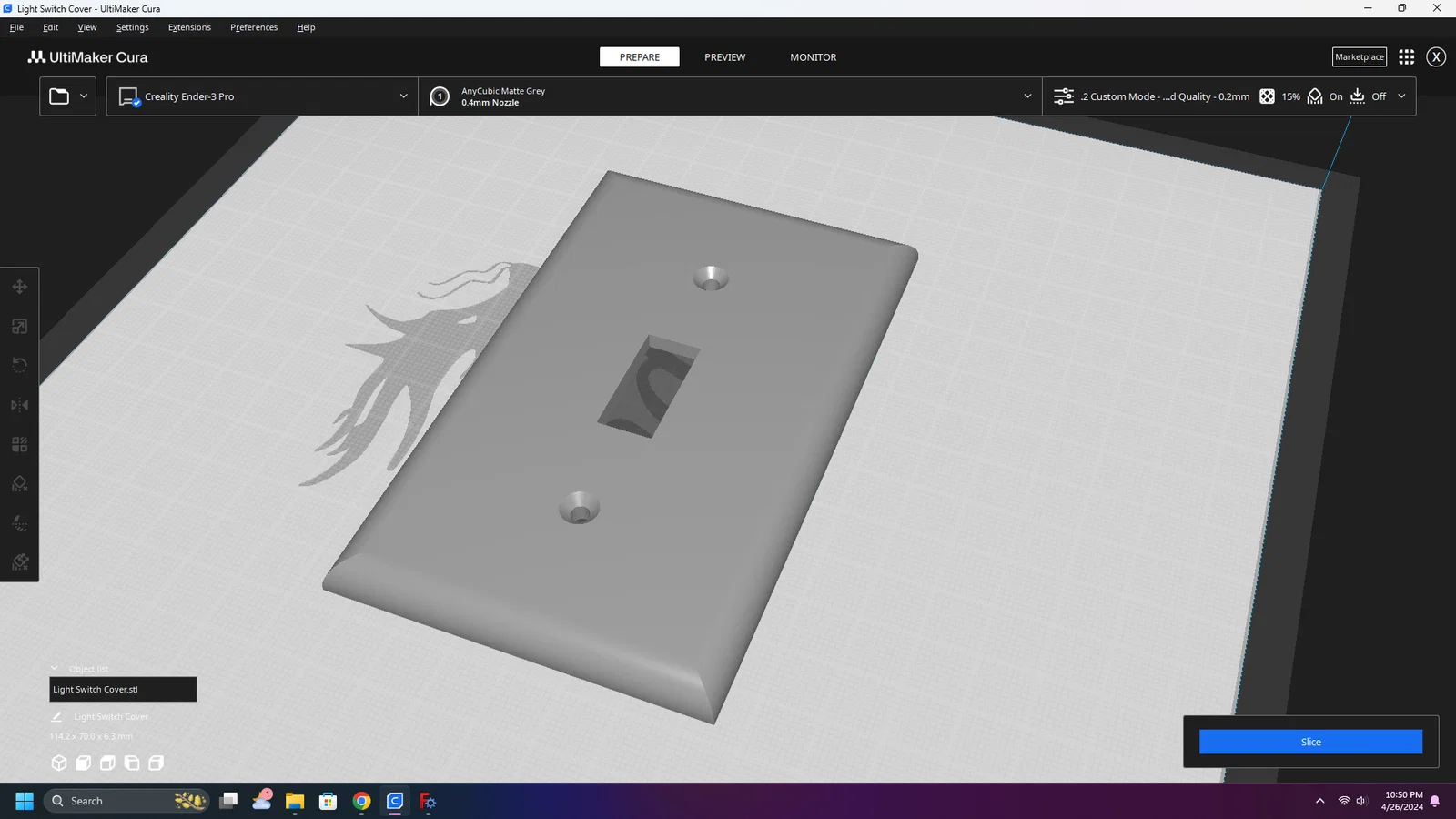Expand the Creality Ender-3 Pro printer dropdown

click(403, 96)
